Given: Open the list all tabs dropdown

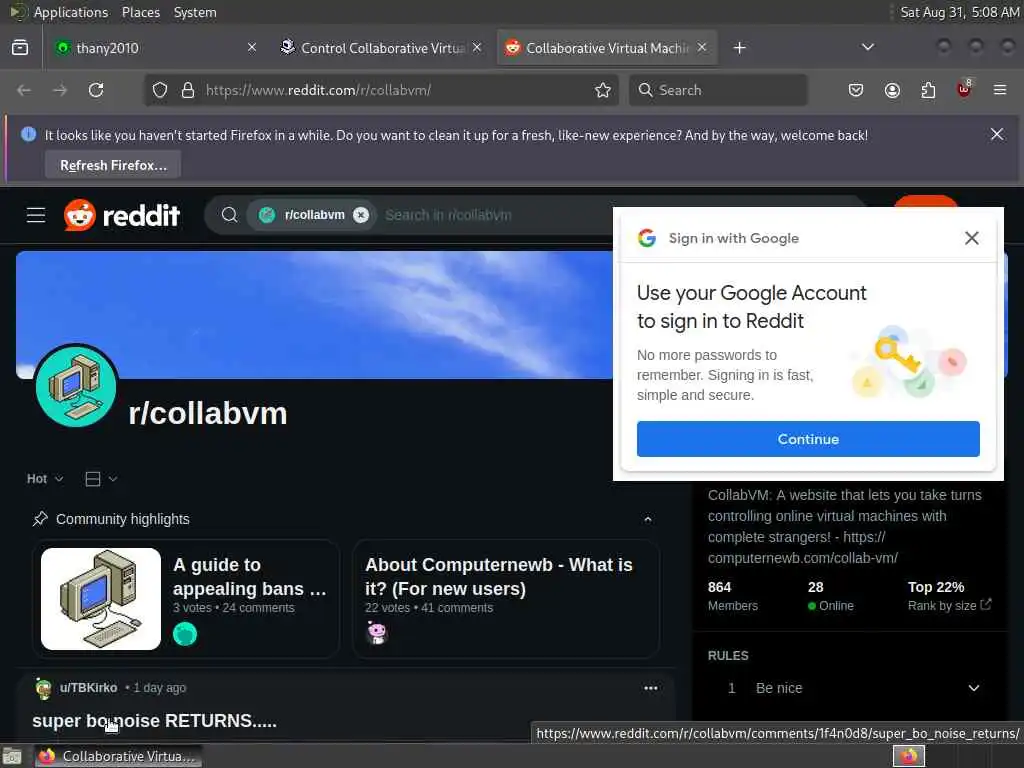Looking at the screenshot, I should tap(867, 47).
